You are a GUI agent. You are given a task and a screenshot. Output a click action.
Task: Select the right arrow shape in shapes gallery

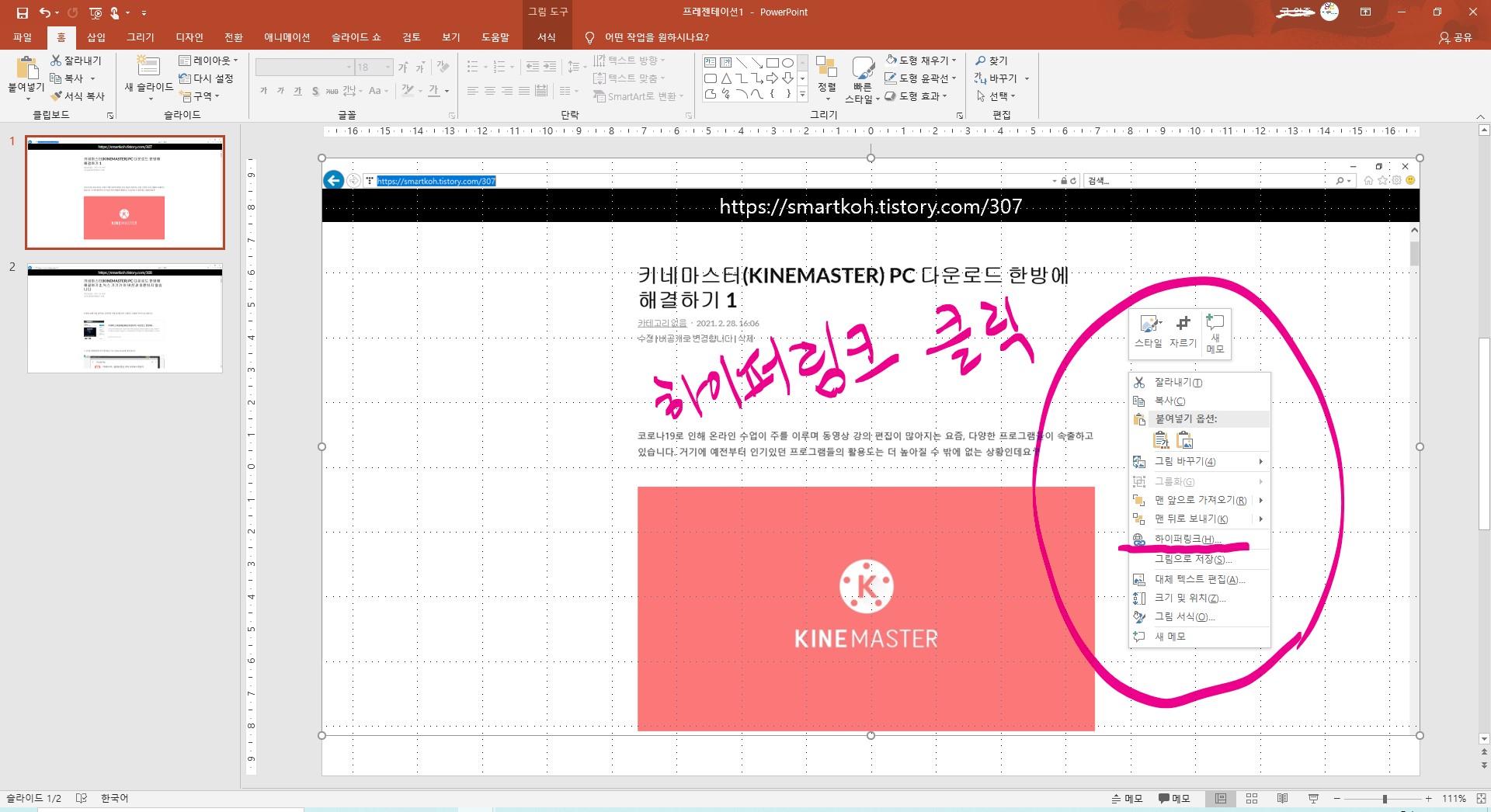[x=772, y=78]
